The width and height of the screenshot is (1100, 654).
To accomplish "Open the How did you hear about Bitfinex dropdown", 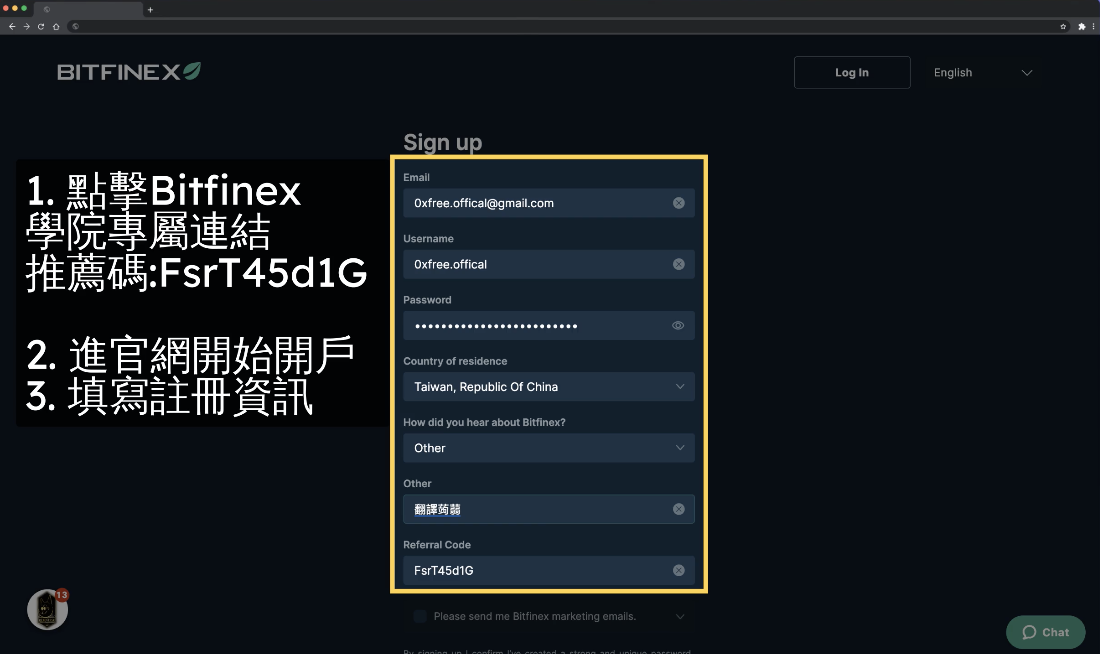I will coord(549,448).
